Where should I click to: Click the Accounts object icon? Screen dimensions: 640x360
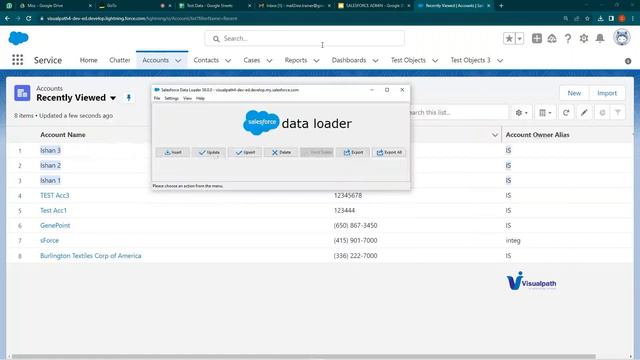pos(22,93)
